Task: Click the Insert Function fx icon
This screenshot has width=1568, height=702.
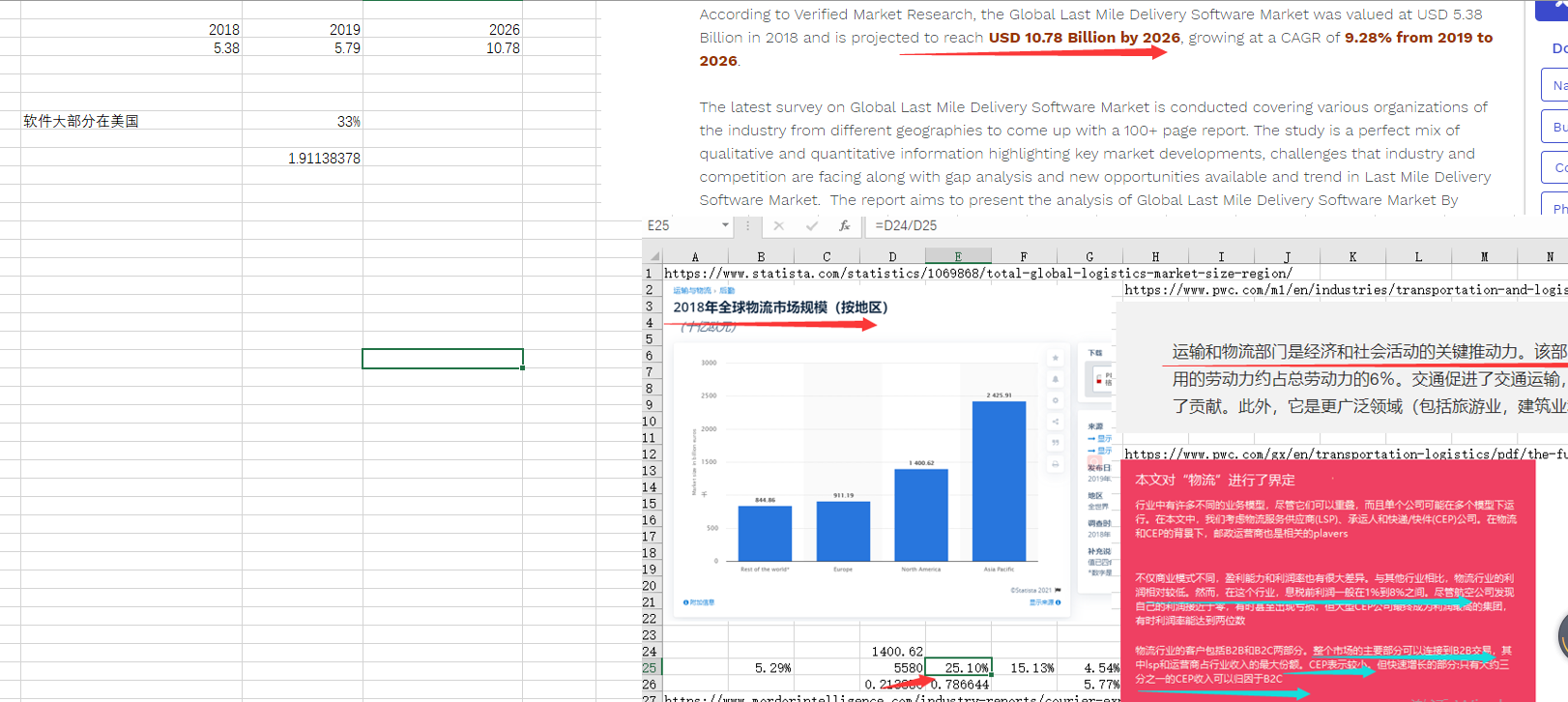Action: [x=845, y=225]
